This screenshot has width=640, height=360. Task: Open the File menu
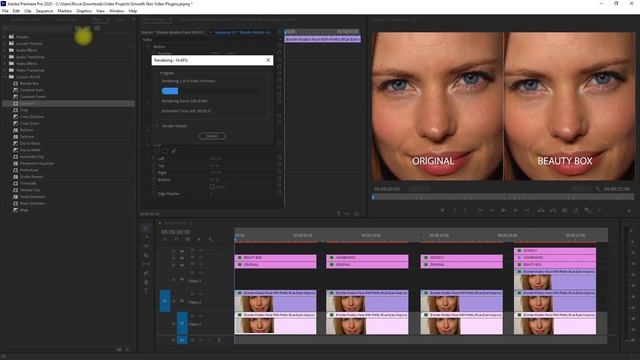[5, 11]
